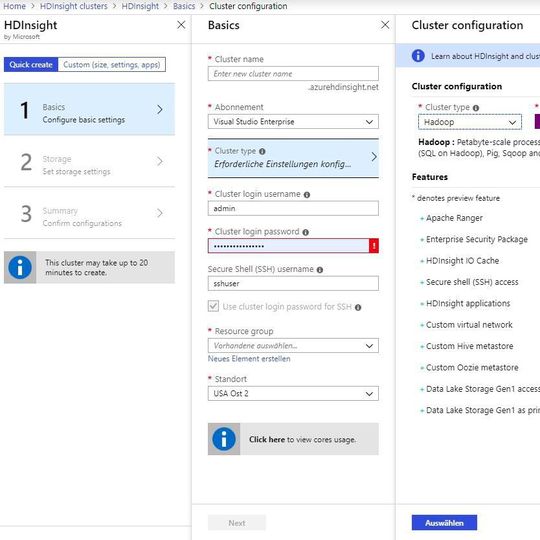This screenshot has width=540, height=540.
Task: Select Enterprise Security Package feature
Action: pyautogui.click(x=477, y=239)
